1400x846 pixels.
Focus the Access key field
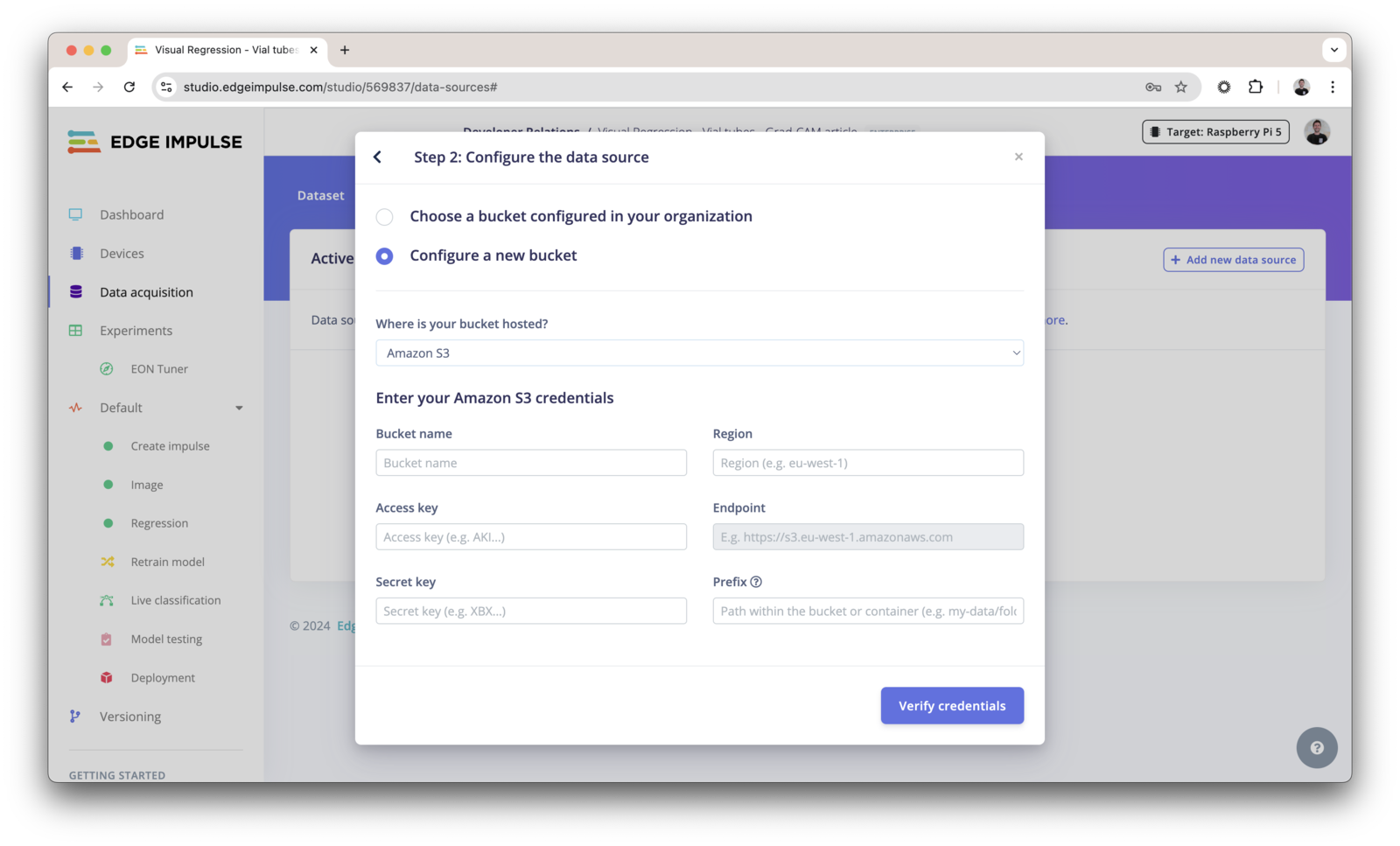point(531,537)
